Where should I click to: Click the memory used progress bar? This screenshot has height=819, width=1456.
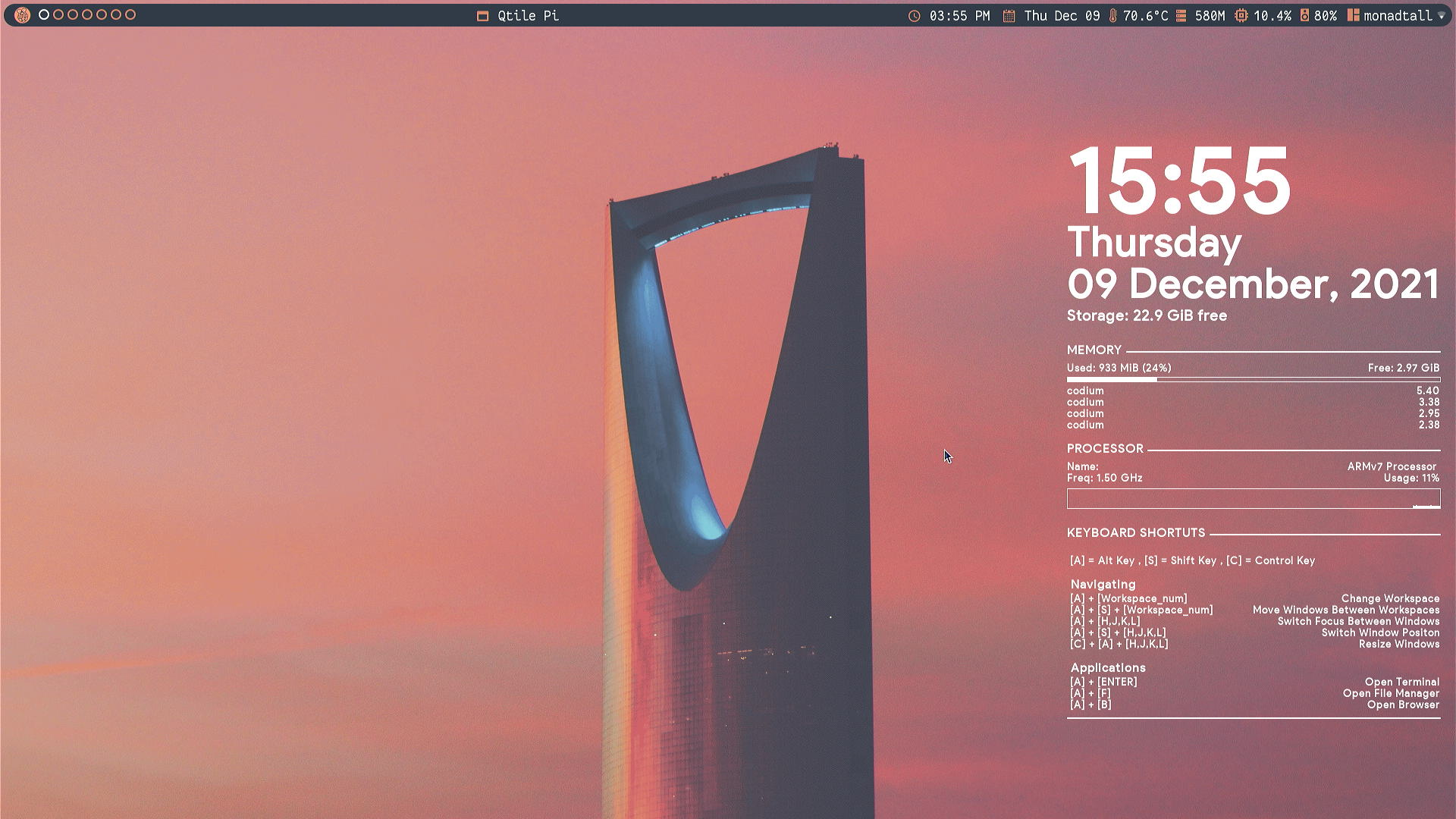pos(1253,379)
